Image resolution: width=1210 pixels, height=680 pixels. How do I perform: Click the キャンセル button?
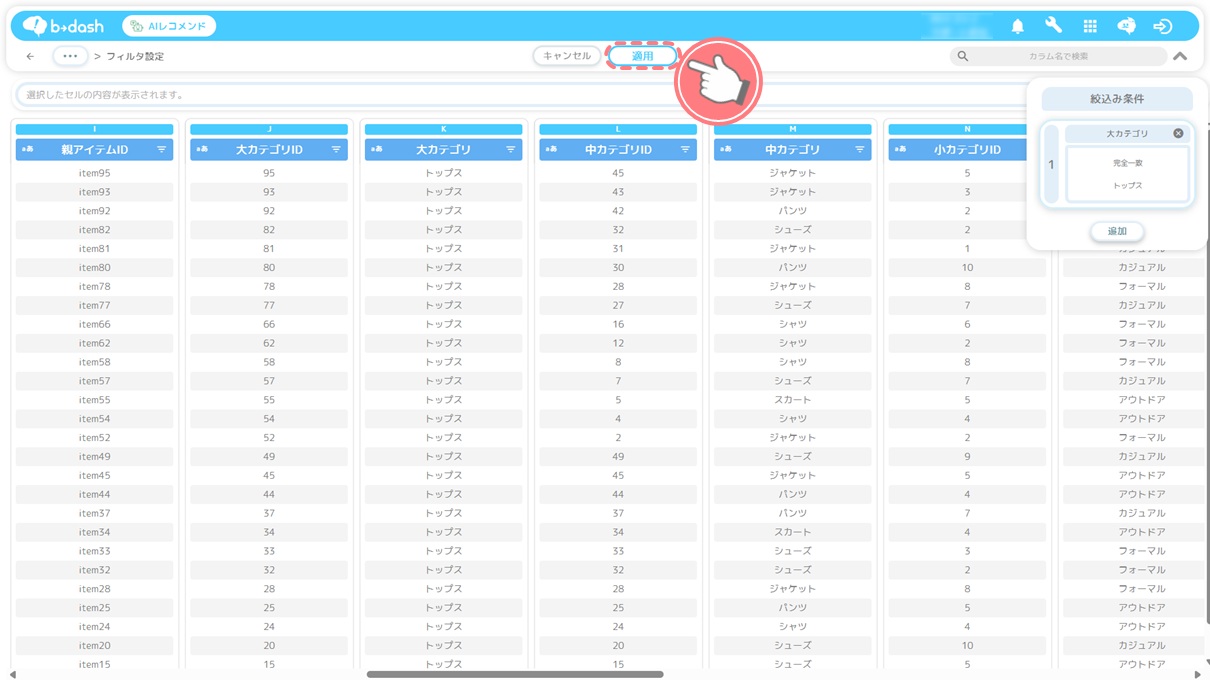[x=567, y=56]
